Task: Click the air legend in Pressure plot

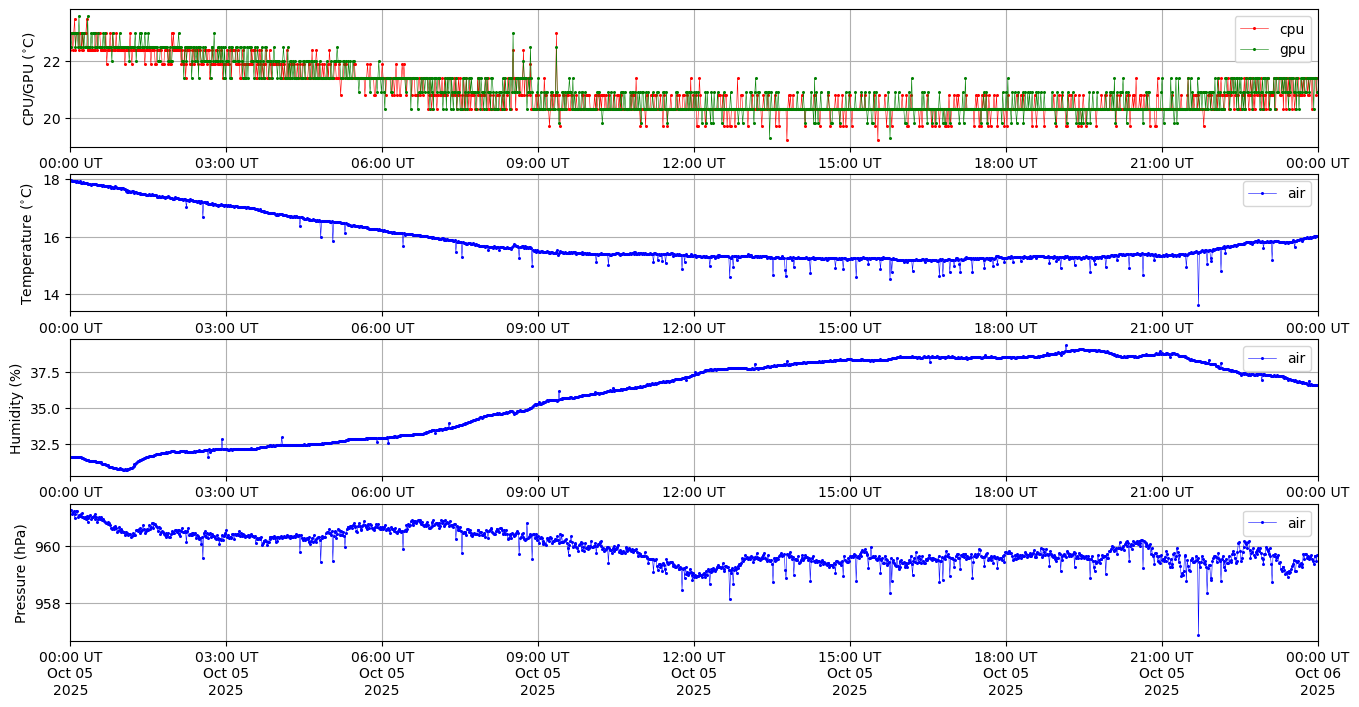Action: tap(1277, 522)
